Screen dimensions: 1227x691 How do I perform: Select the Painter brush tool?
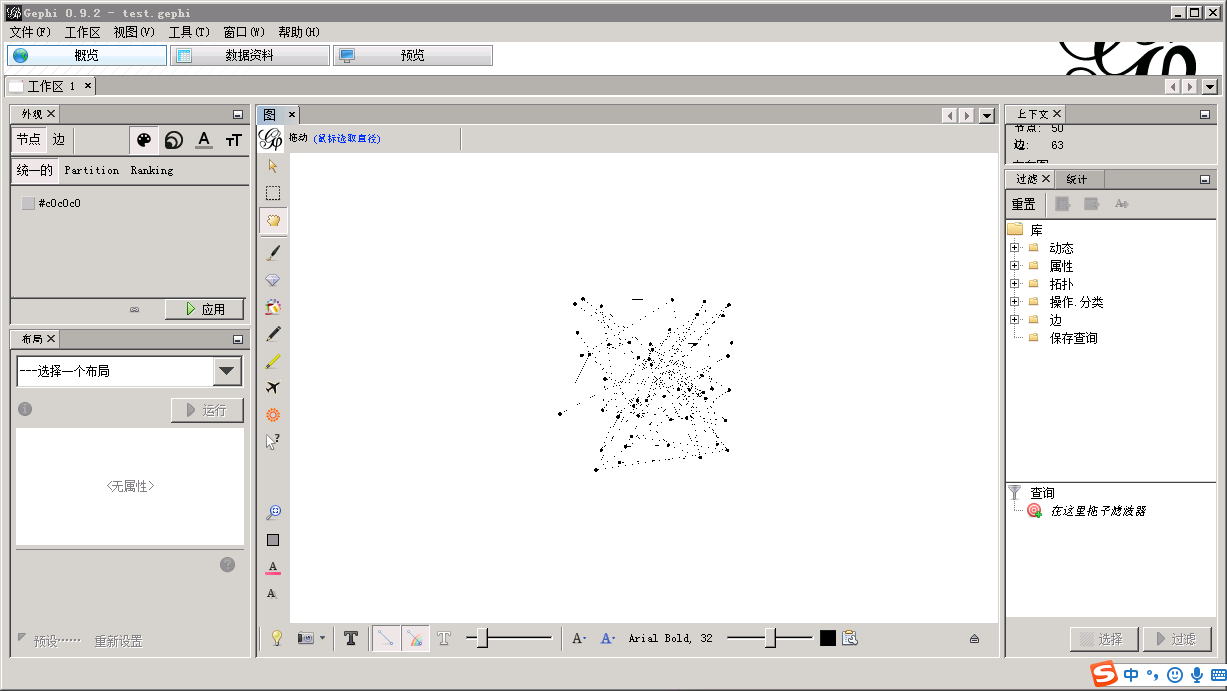click(x=273, y=252)
